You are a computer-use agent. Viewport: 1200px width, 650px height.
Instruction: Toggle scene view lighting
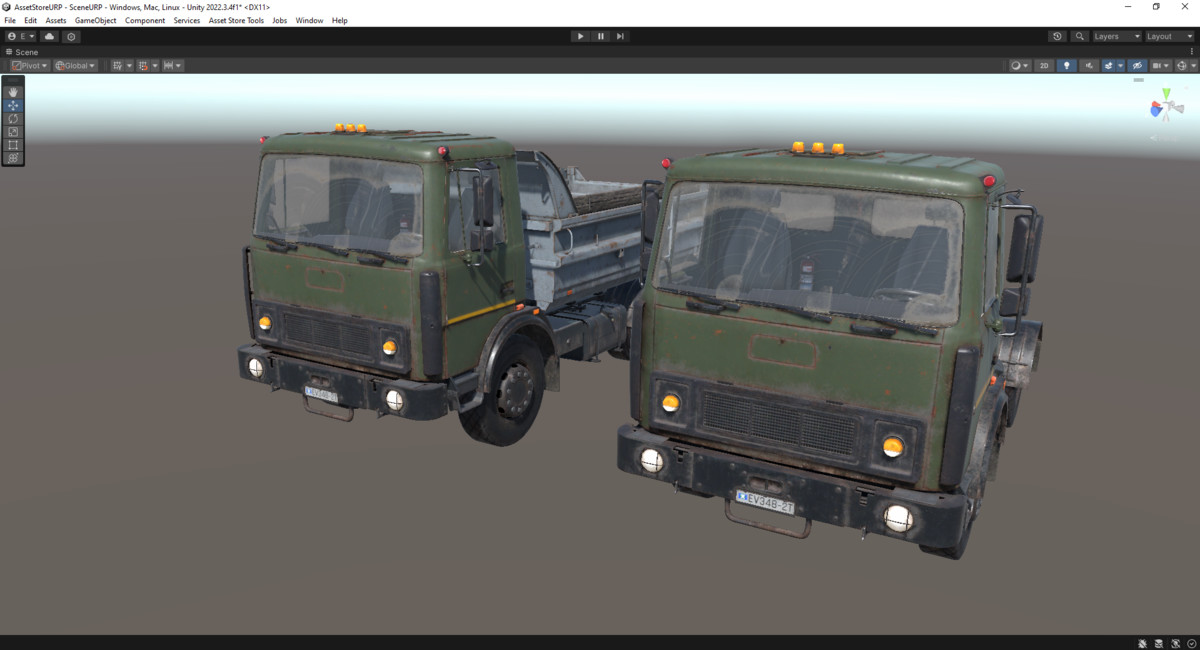[x=1066, y=65]
